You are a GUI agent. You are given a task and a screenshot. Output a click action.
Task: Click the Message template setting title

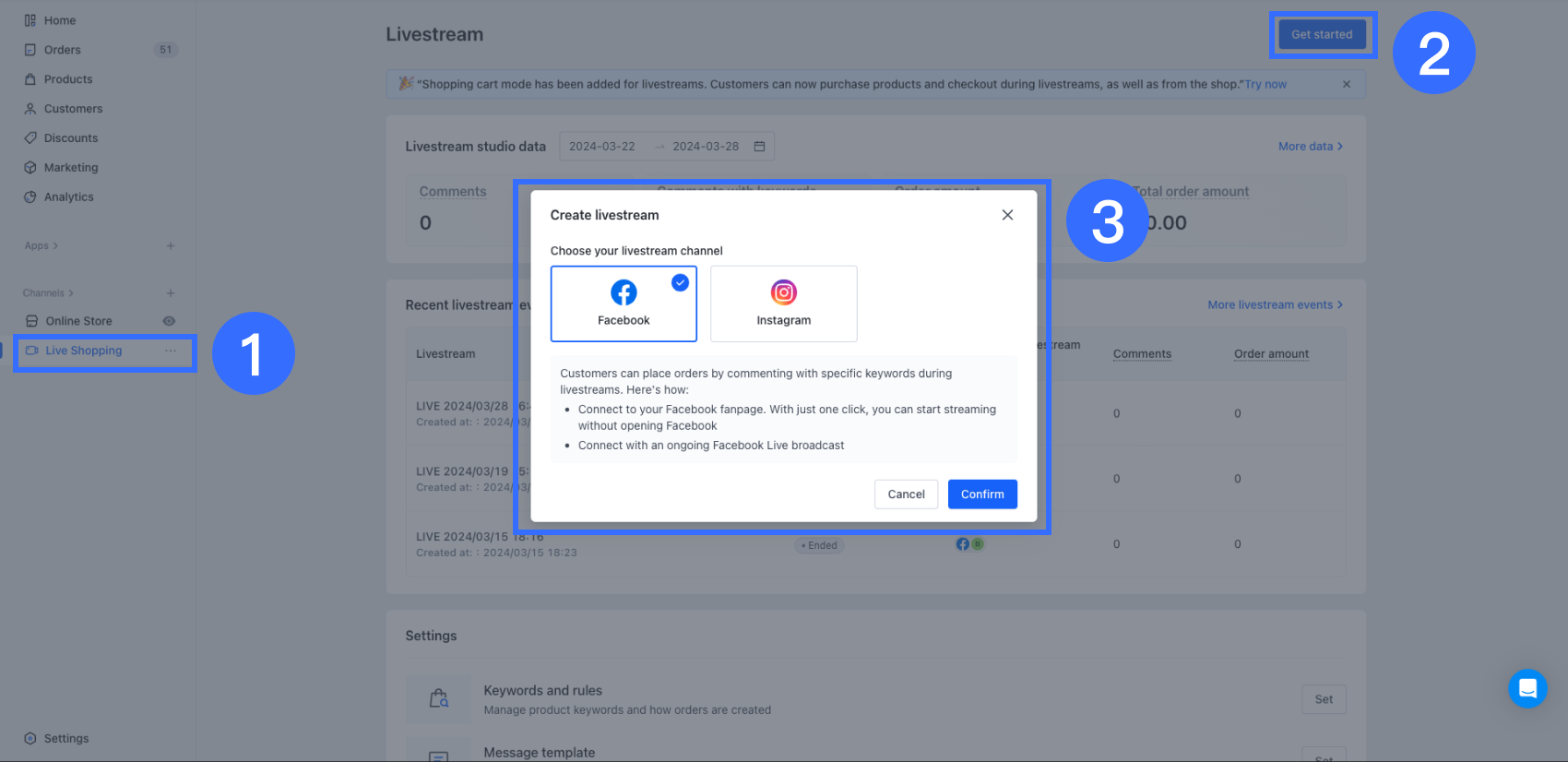pos(540,753)
